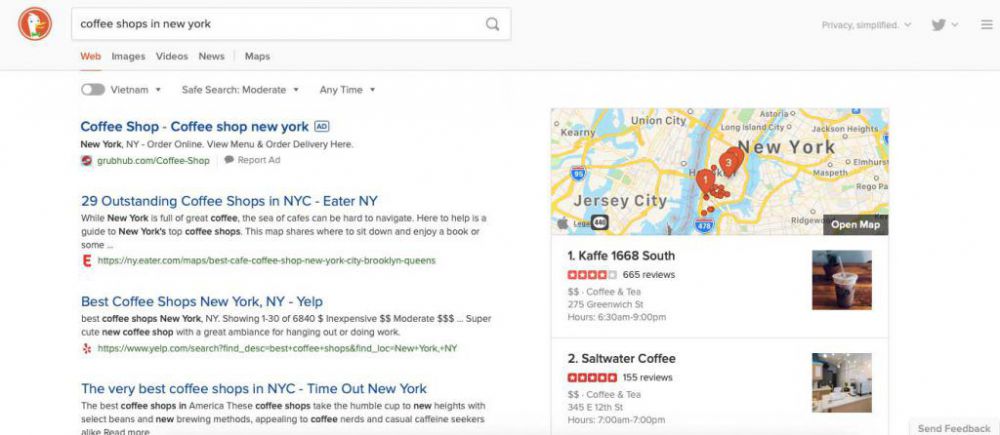The image size is (1000, 435).
Task: Click the Yelp favicon icon
Action: 87,348
